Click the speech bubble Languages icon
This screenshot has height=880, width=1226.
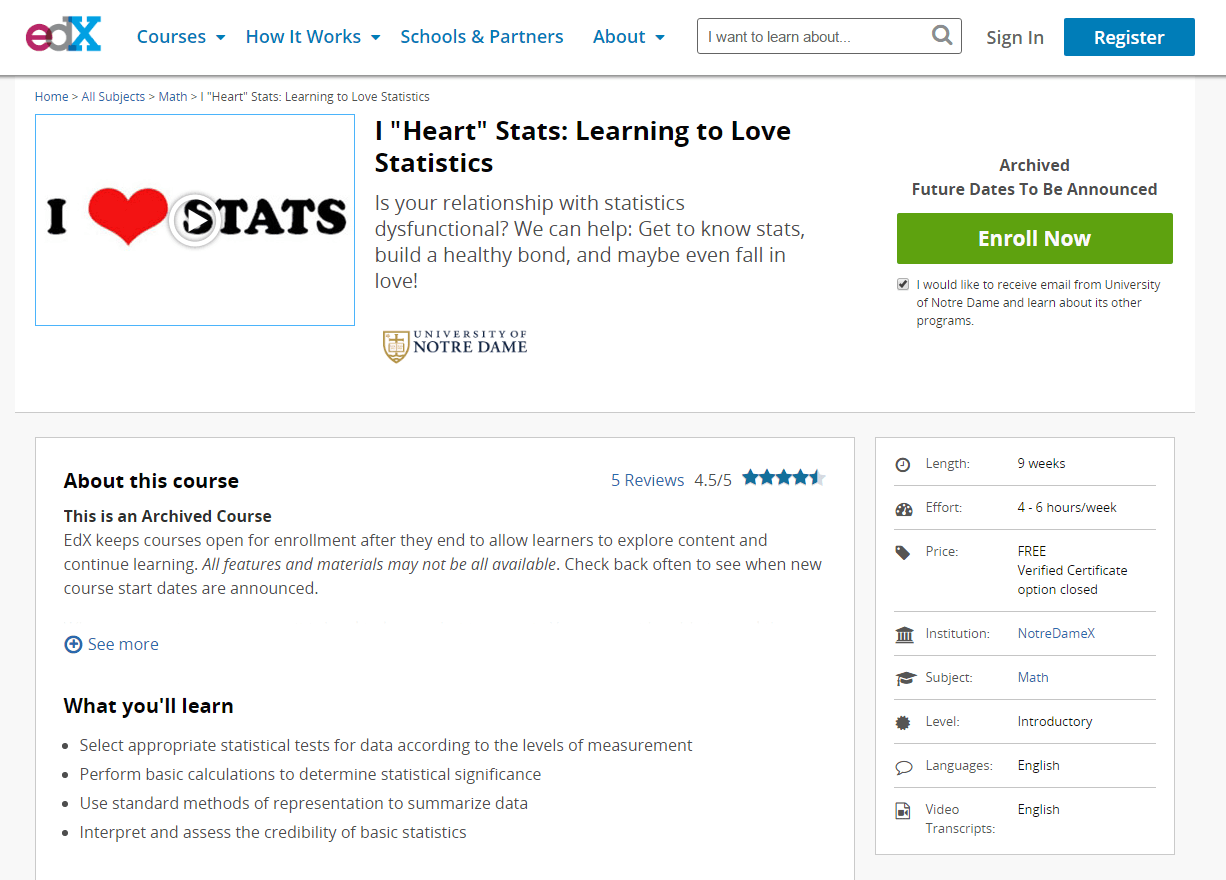tap(904, 767)
